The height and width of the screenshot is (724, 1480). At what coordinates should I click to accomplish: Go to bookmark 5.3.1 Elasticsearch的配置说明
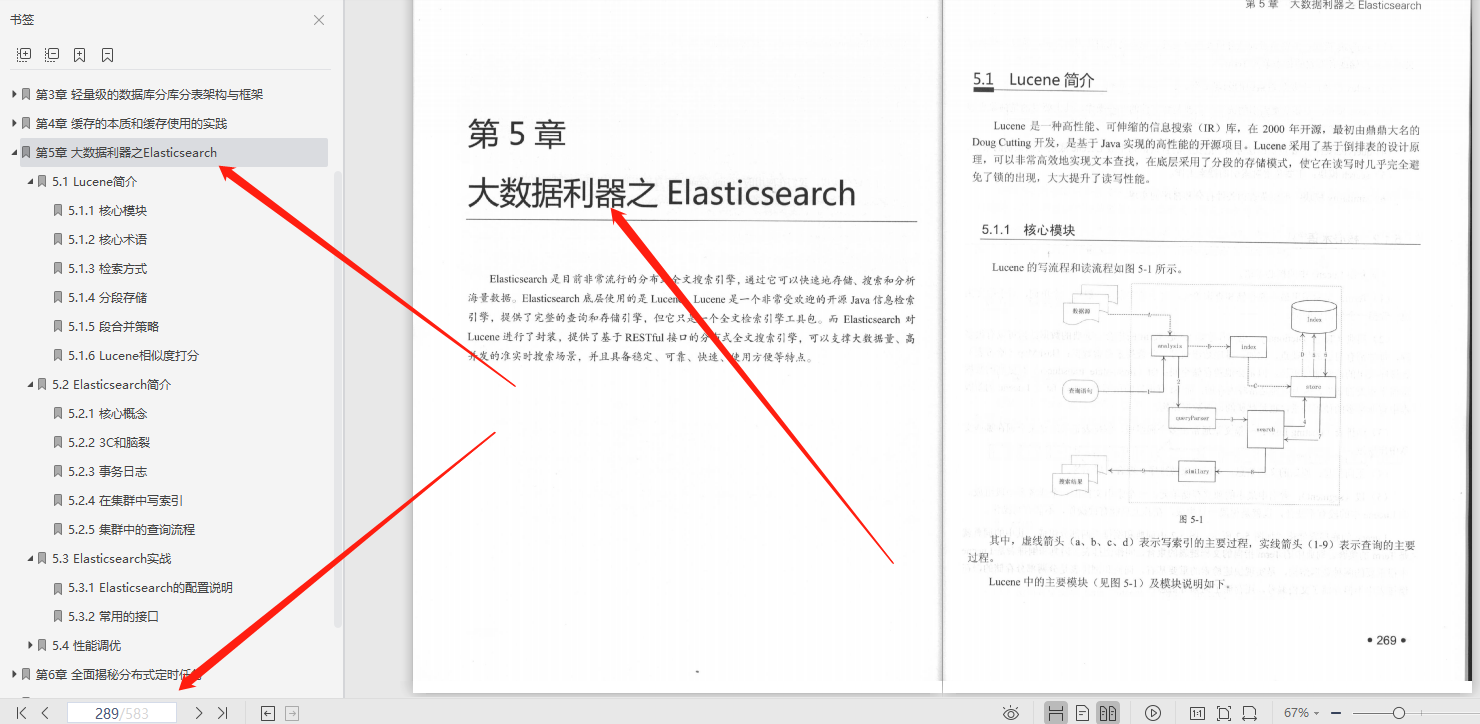coord(150,587)
